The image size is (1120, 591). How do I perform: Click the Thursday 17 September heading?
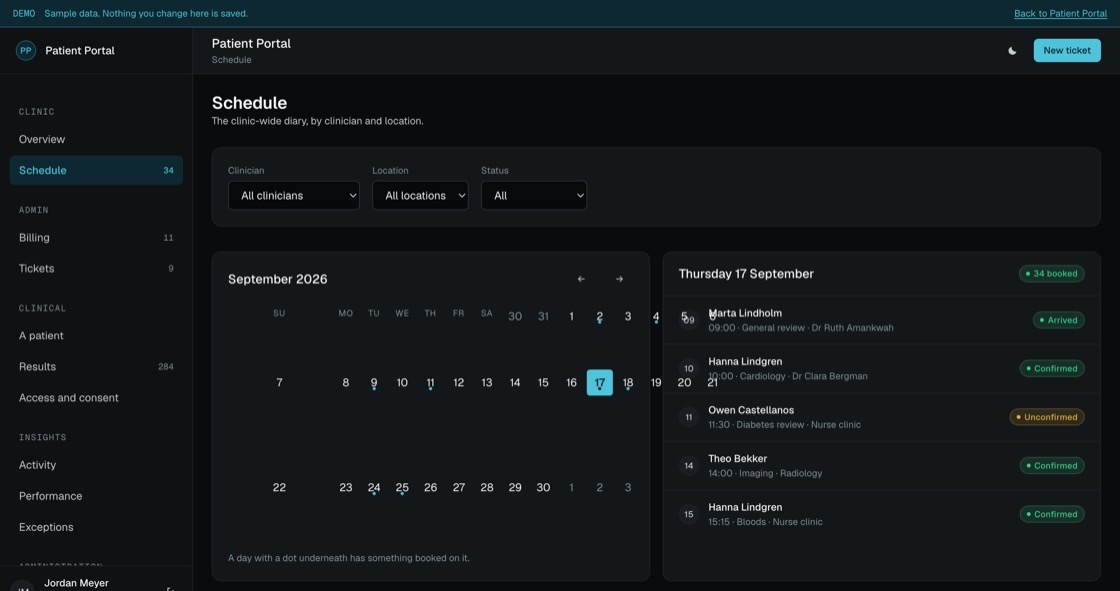click(746, 274)
